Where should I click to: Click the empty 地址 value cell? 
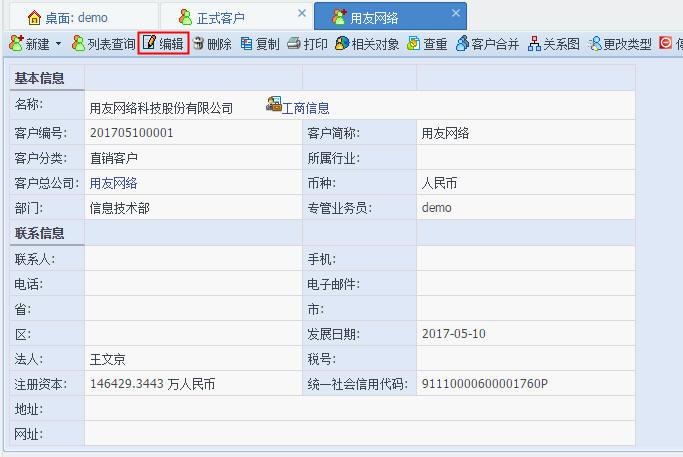click(359, 409)
